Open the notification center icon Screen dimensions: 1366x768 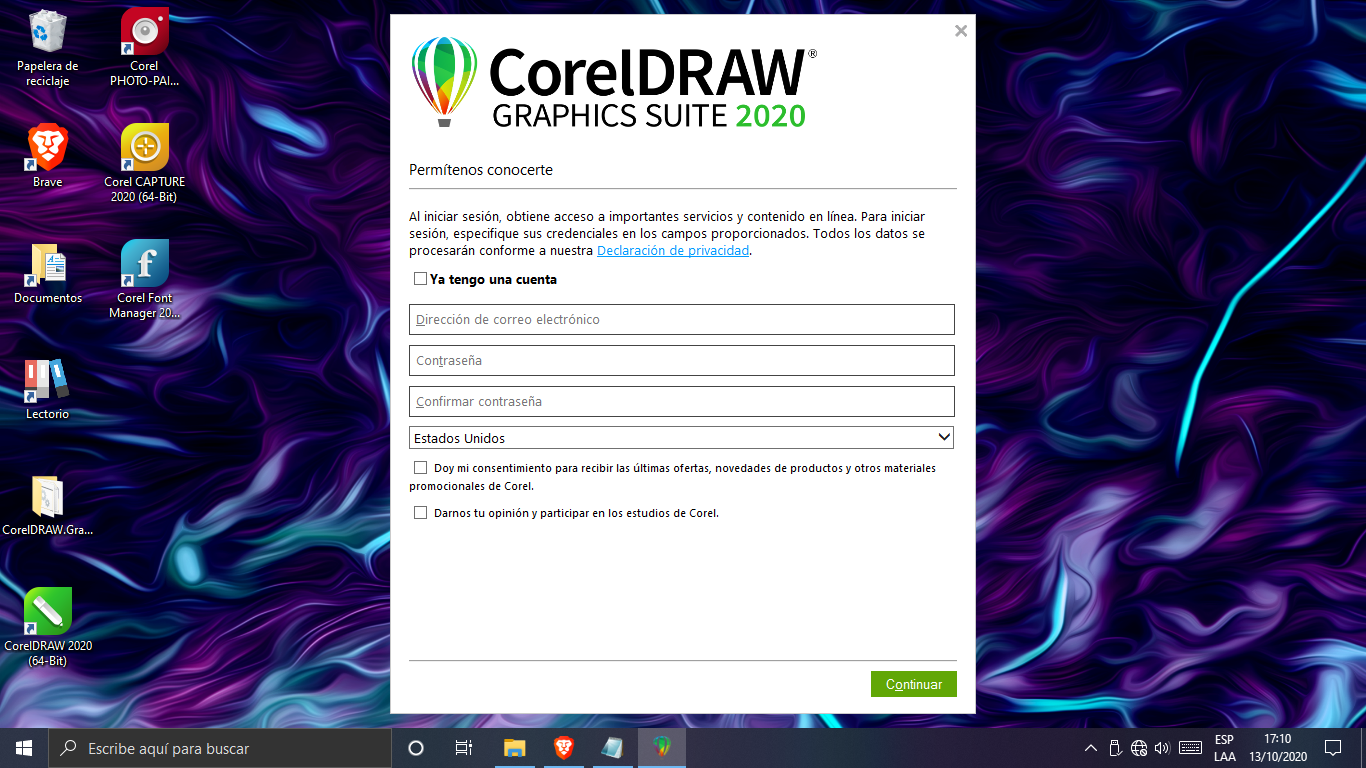pos(1333,748)
